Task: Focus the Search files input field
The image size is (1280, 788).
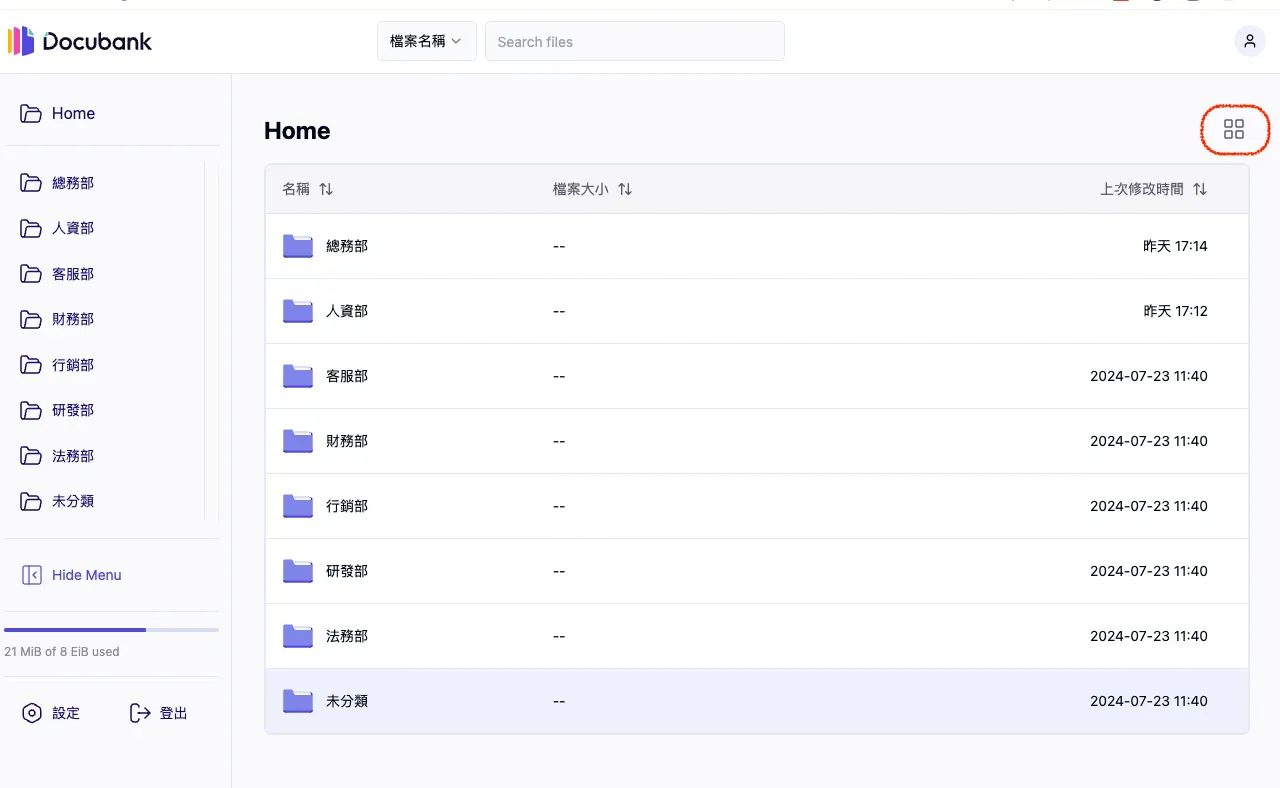Action: click(634, 42)
